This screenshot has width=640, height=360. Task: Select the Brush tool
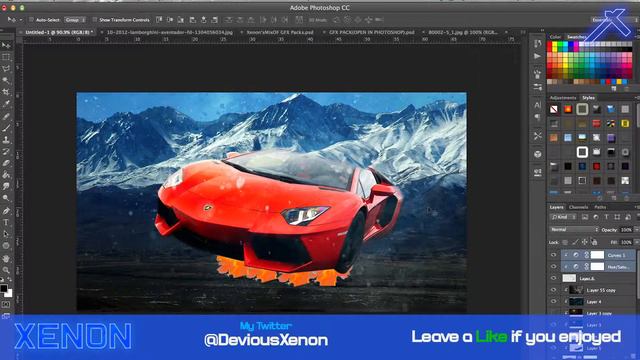(6, 128)
